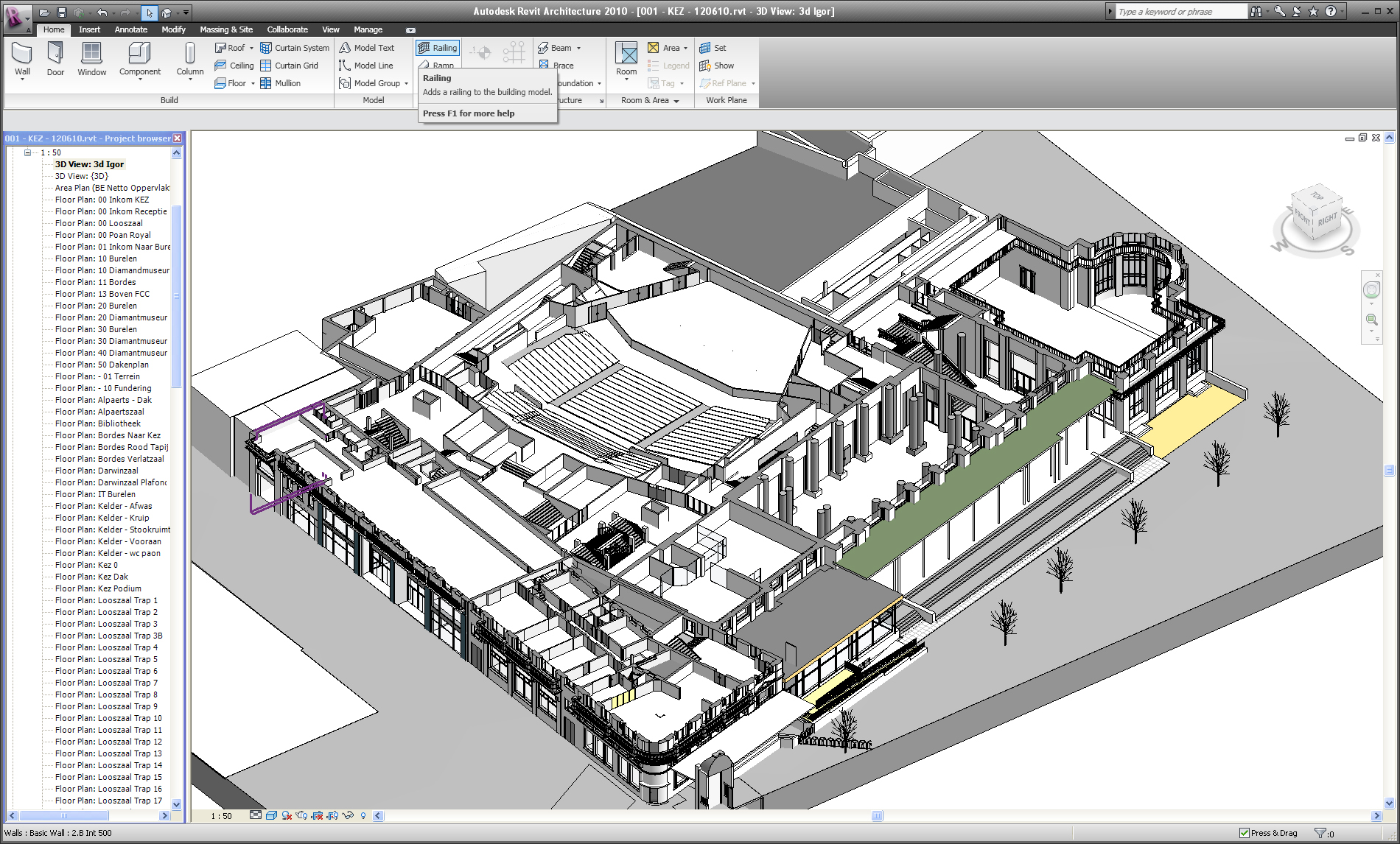This screenshot has height=844, width=1400.
Task: Choose the Curtain System tool
Action: (x=295, y=48)
